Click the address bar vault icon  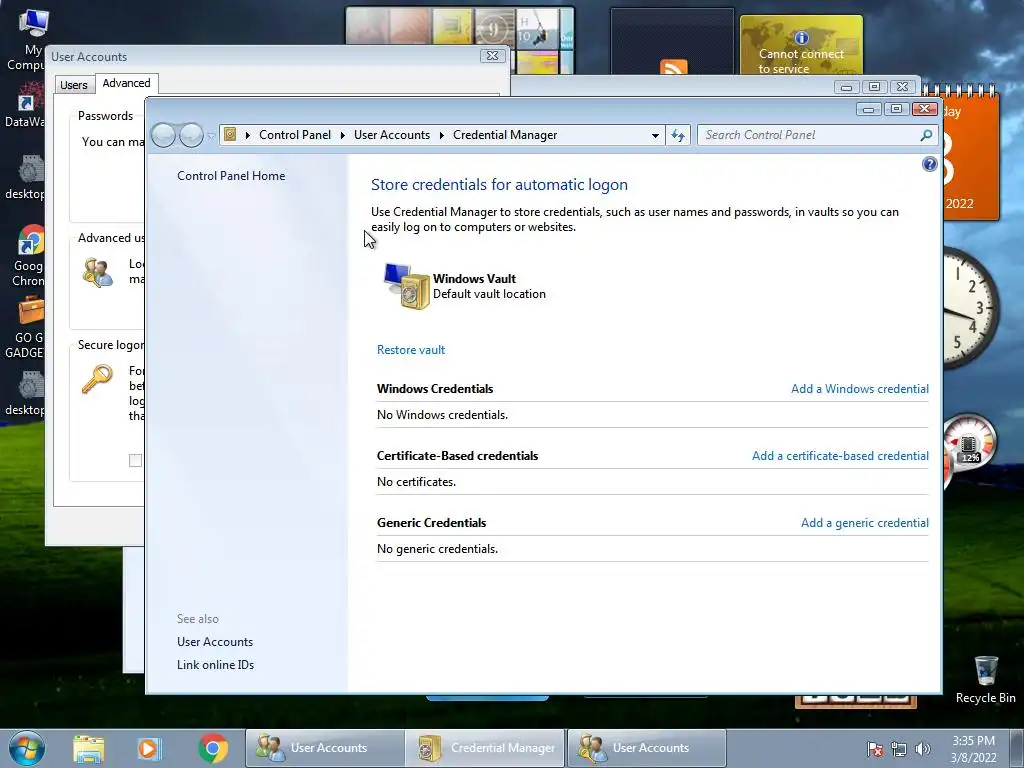[230, 135]
